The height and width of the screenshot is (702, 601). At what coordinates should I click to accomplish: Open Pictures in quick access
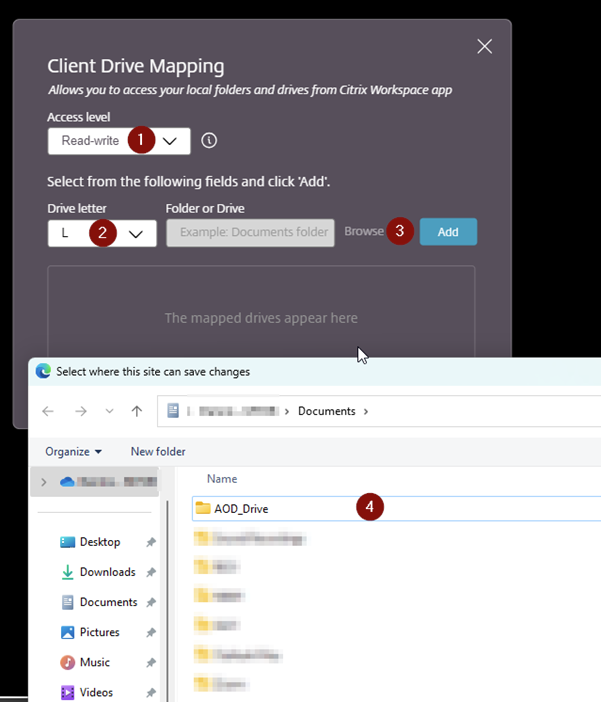(90, 632)
